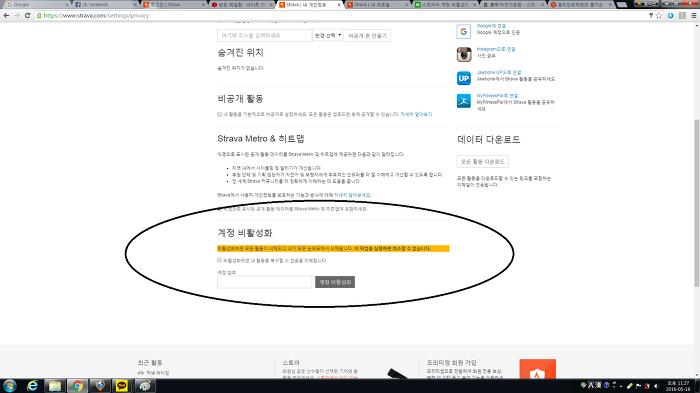Click the 데이터 다운로드 heading
Screen dimensions: 700x393
click(x=488, y=139)
